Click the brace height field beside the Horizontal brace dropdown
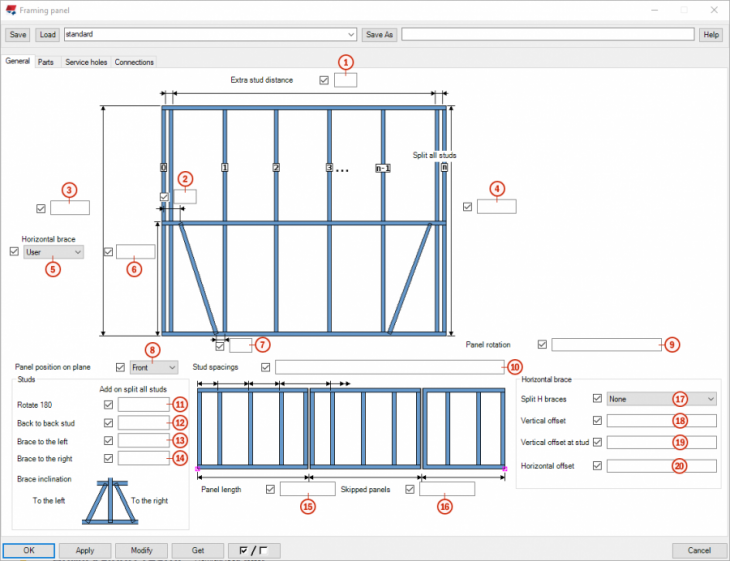Viewport: 730px width, 561px height. point(135,252)
